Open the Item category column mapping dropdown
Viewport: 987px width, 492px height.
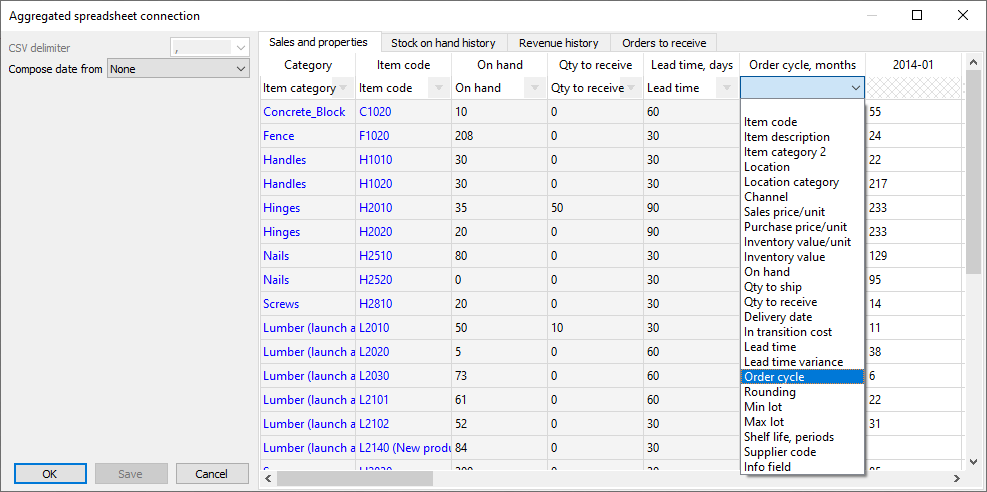(343, 88)
